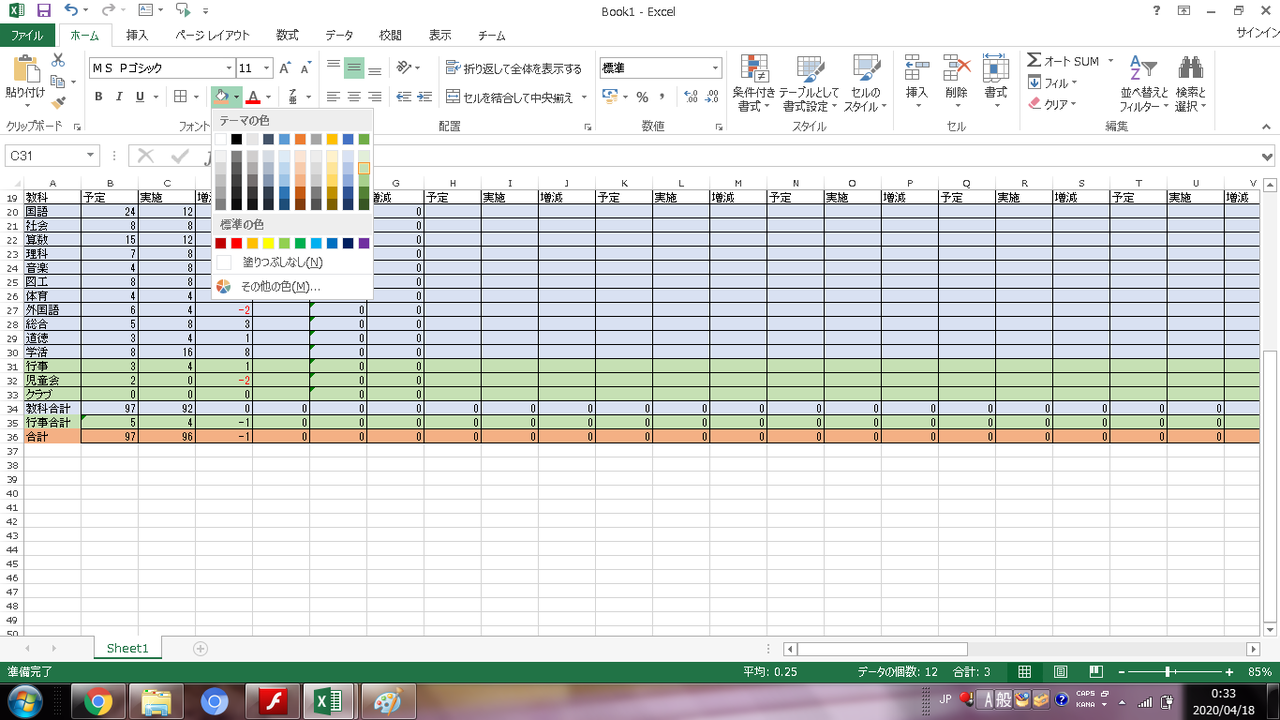1280x720 pixels.
Task: Click the increase indent icon
Action: (x=426, y=97)
